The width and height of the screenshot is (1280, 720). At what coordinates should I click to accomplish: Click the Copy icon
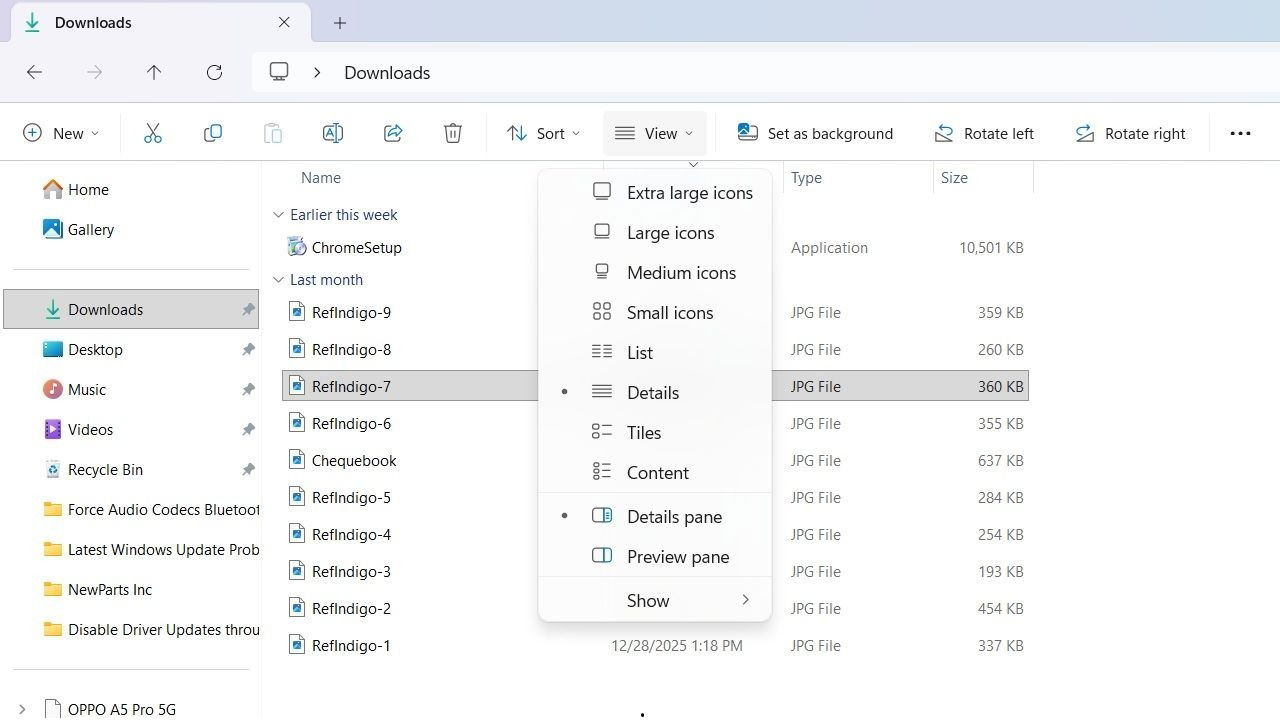tap(212, 132)
